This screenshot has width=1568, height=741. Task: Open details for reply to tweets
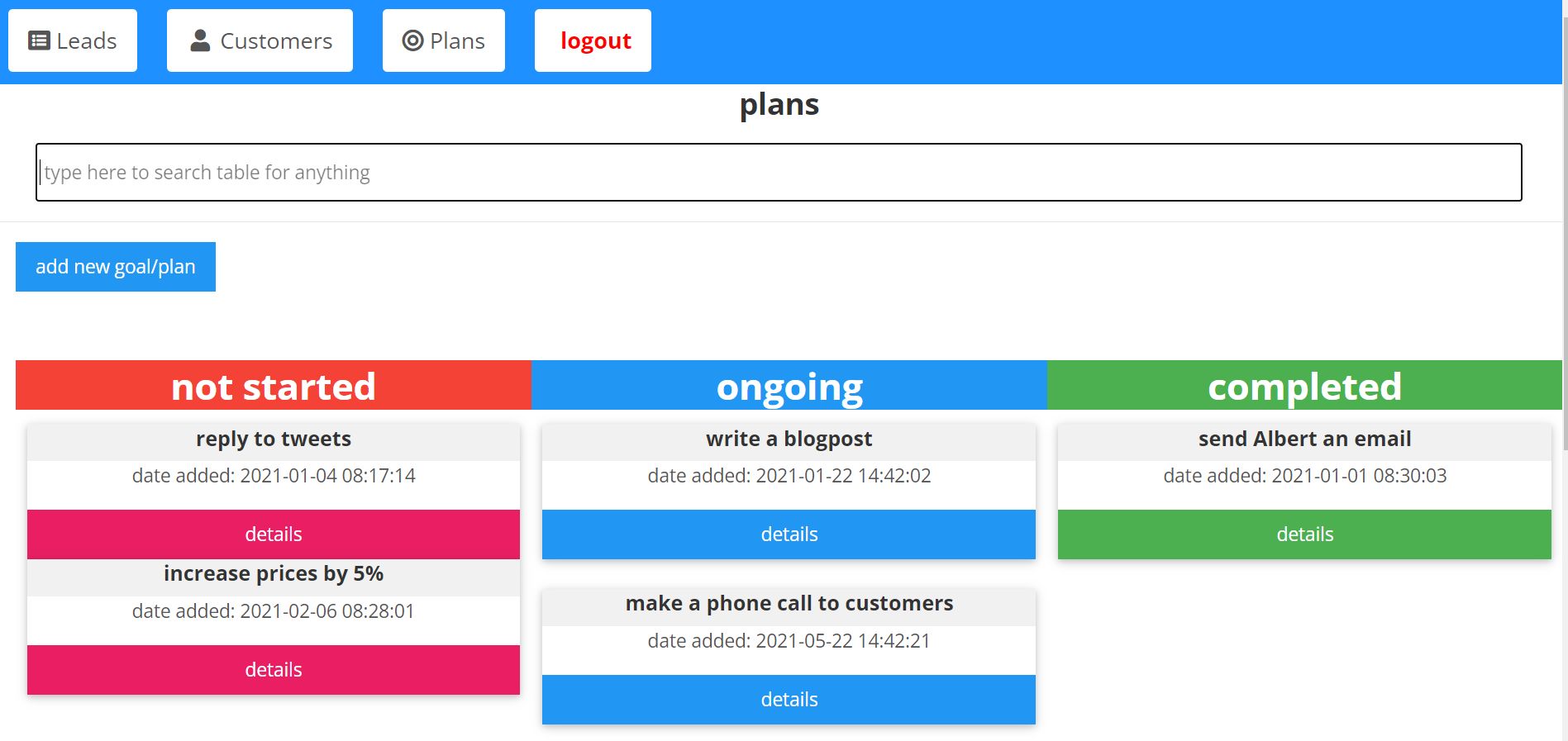pos(274,534)
